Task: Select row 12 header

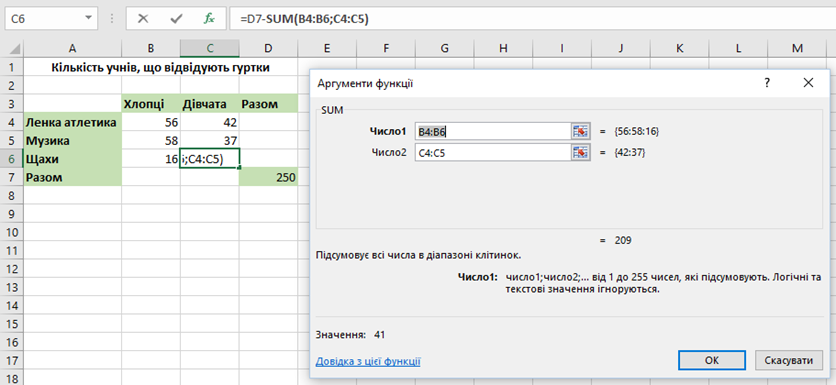Action: pyautogui.click(x=12, y=269)
